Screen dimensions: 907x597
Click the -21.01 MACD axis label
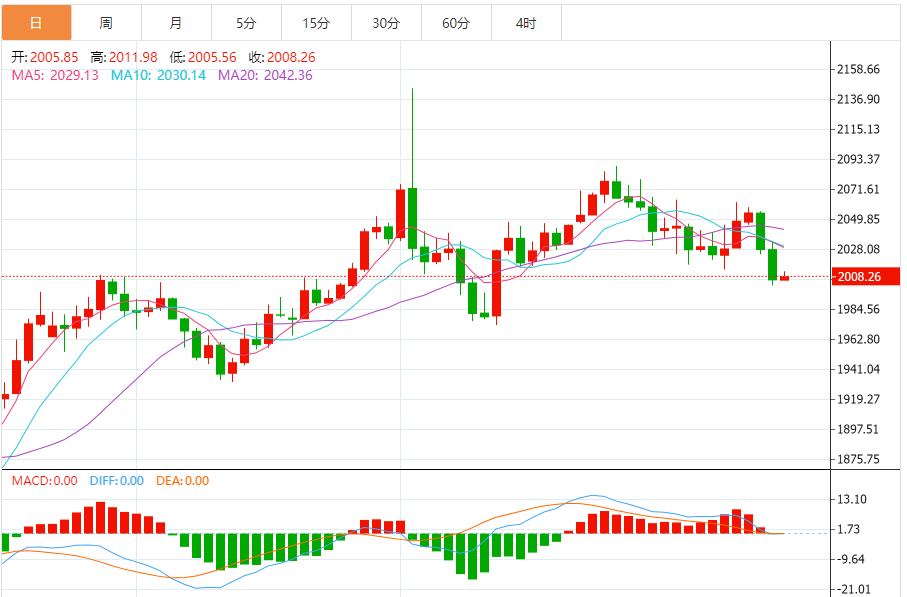click(852, 589)
